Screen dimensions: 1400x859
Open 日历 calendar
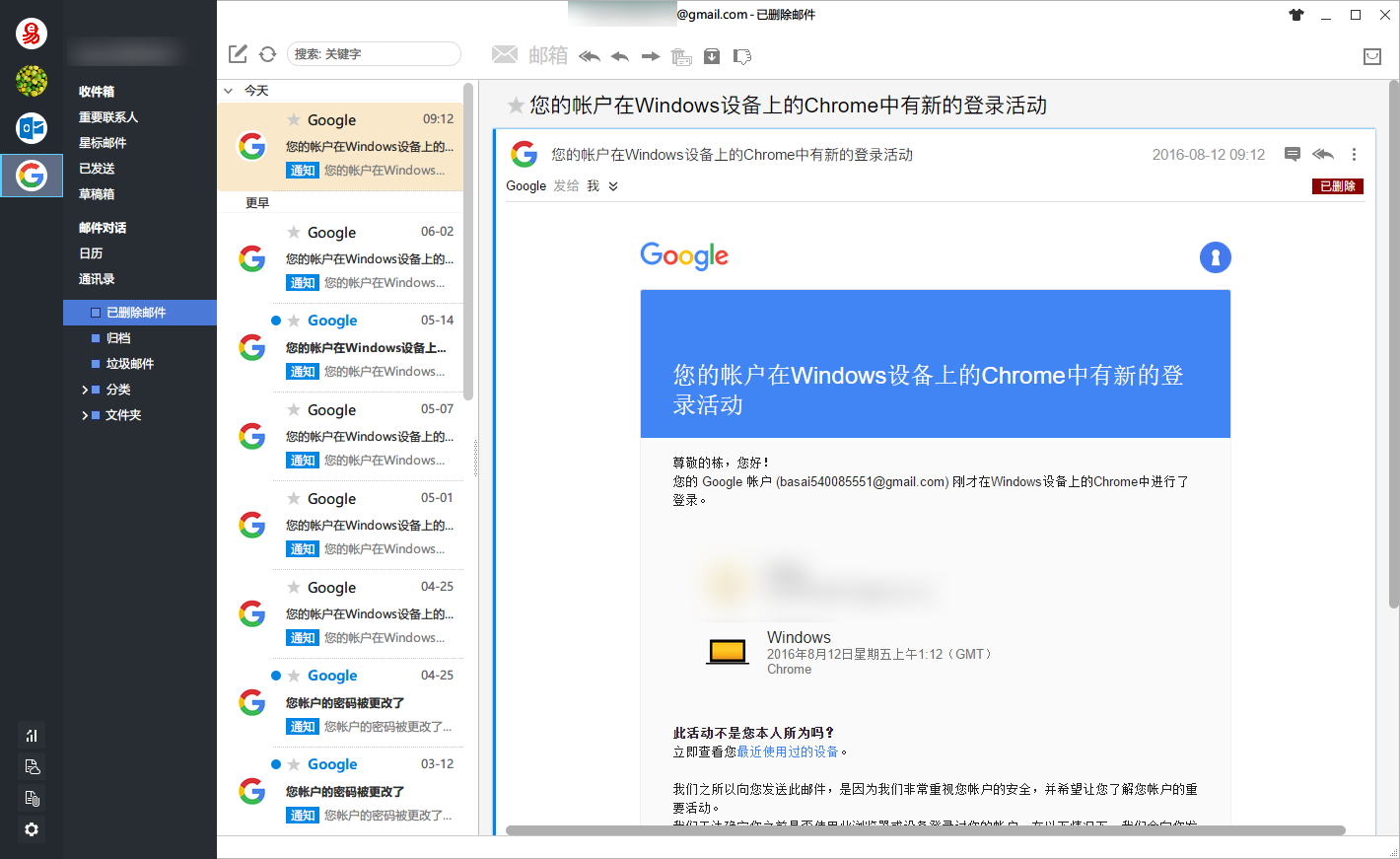(91, 253)
